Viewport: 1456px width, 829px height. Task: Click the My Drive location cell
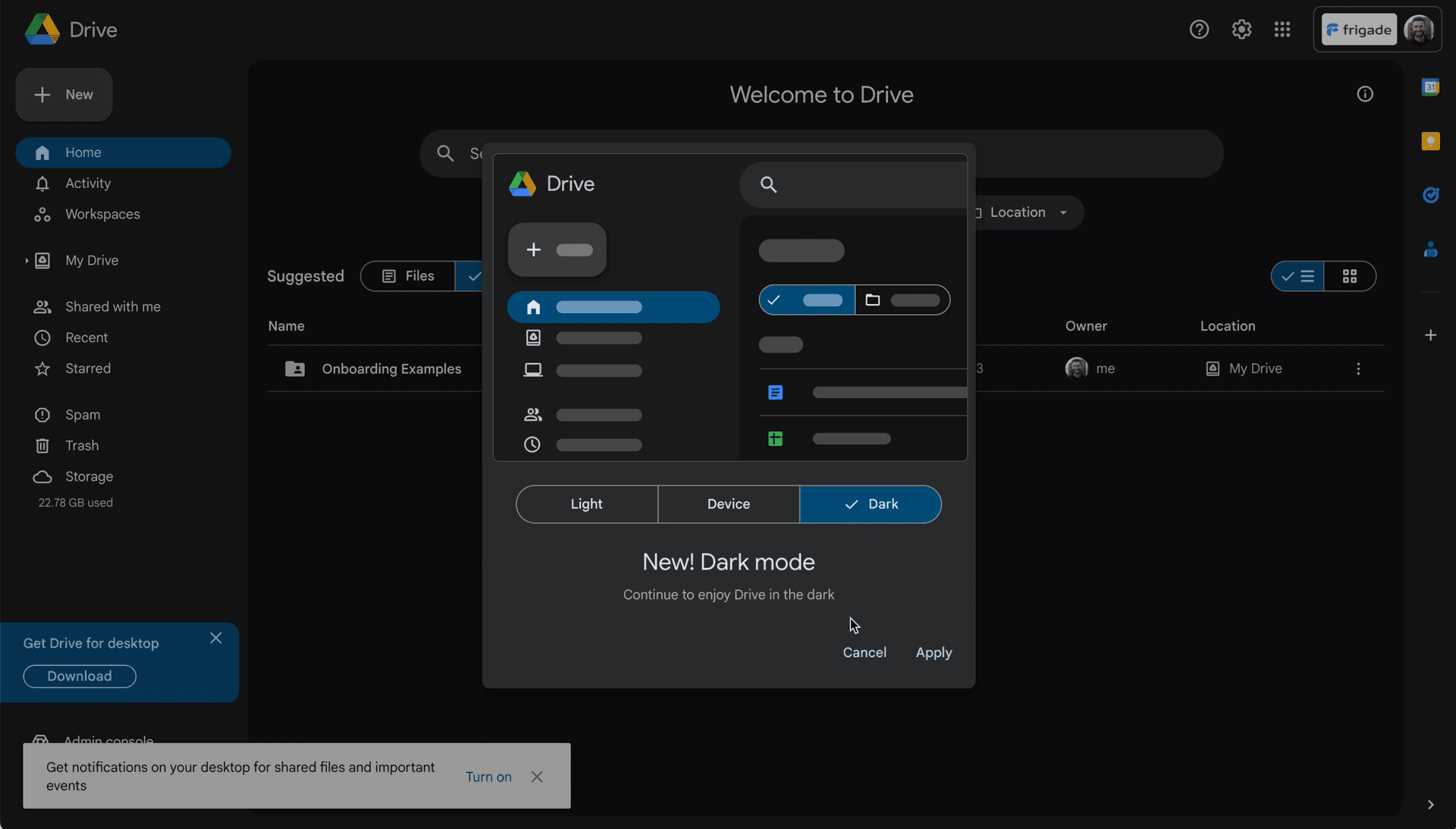pos(1244,369)
